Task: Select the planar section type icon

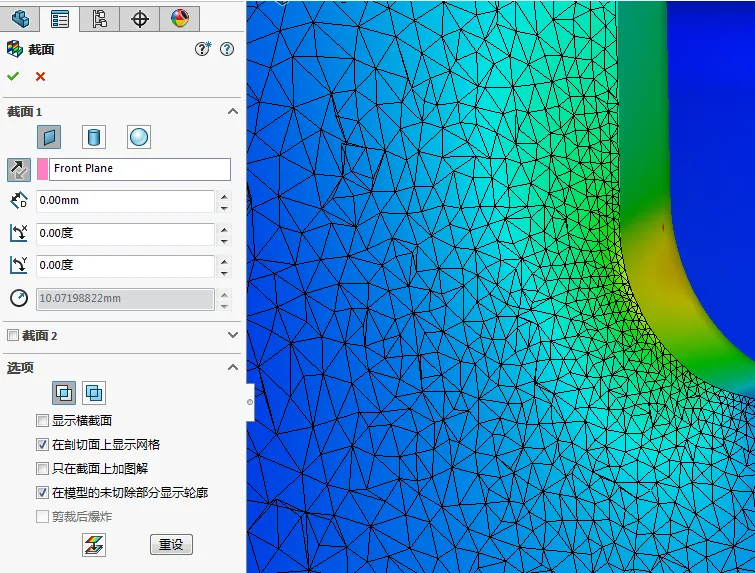Action: coord(49,137)
